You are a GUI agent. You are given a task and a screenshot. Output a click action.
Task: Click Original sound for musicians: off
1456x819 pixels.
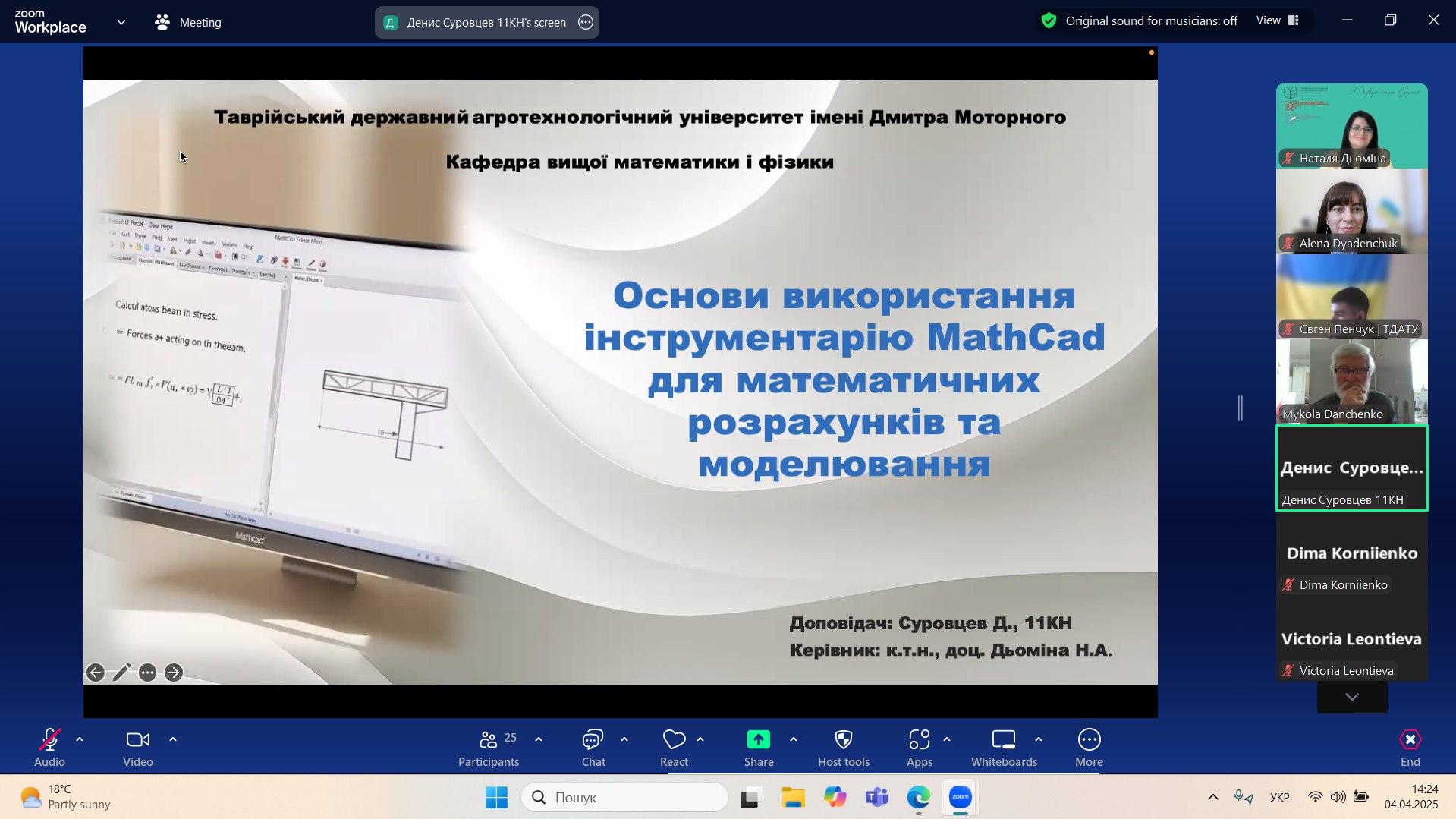pos(1151,21)
